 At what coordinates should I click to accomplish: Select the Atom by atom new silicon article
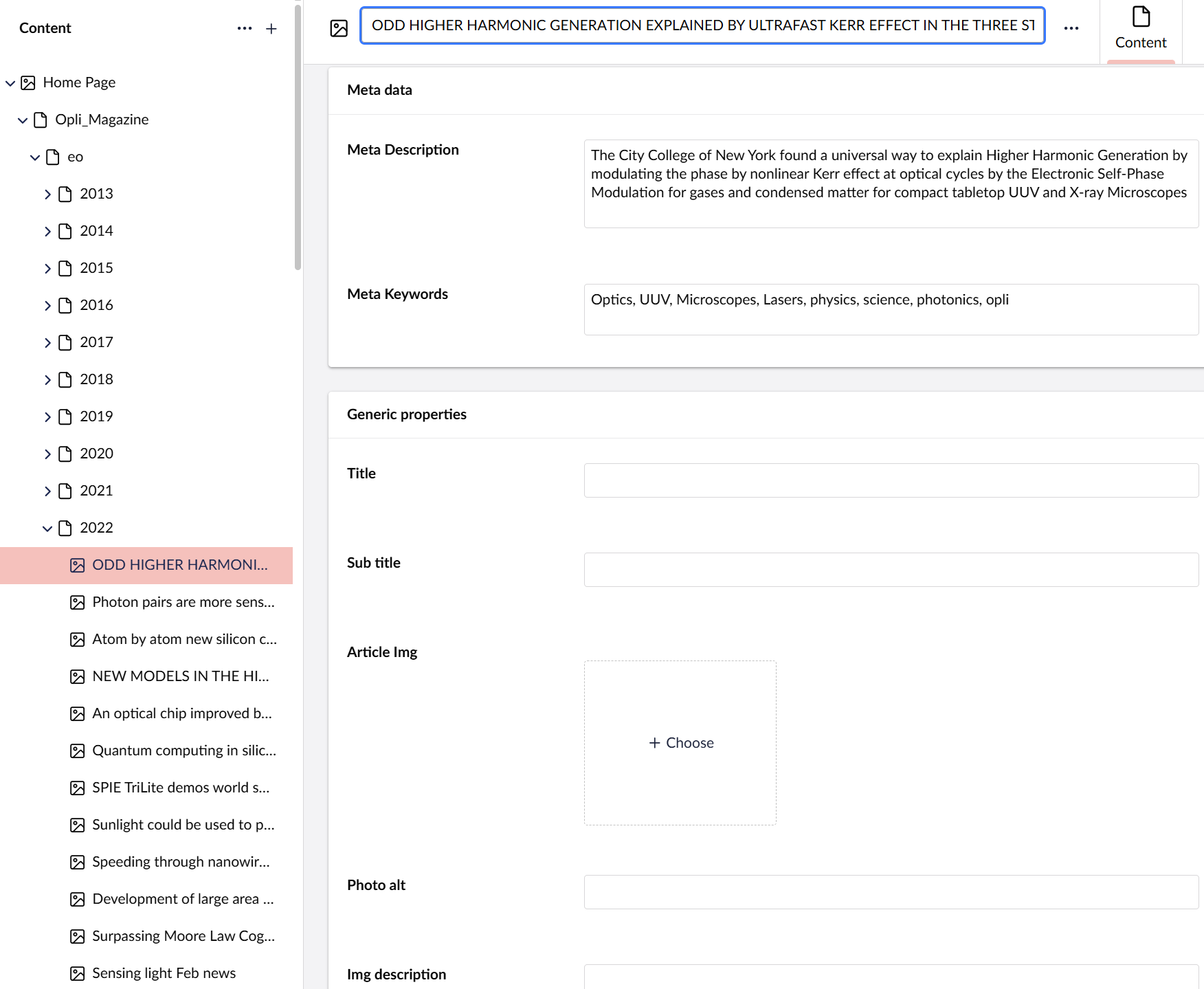pos(184,639)
